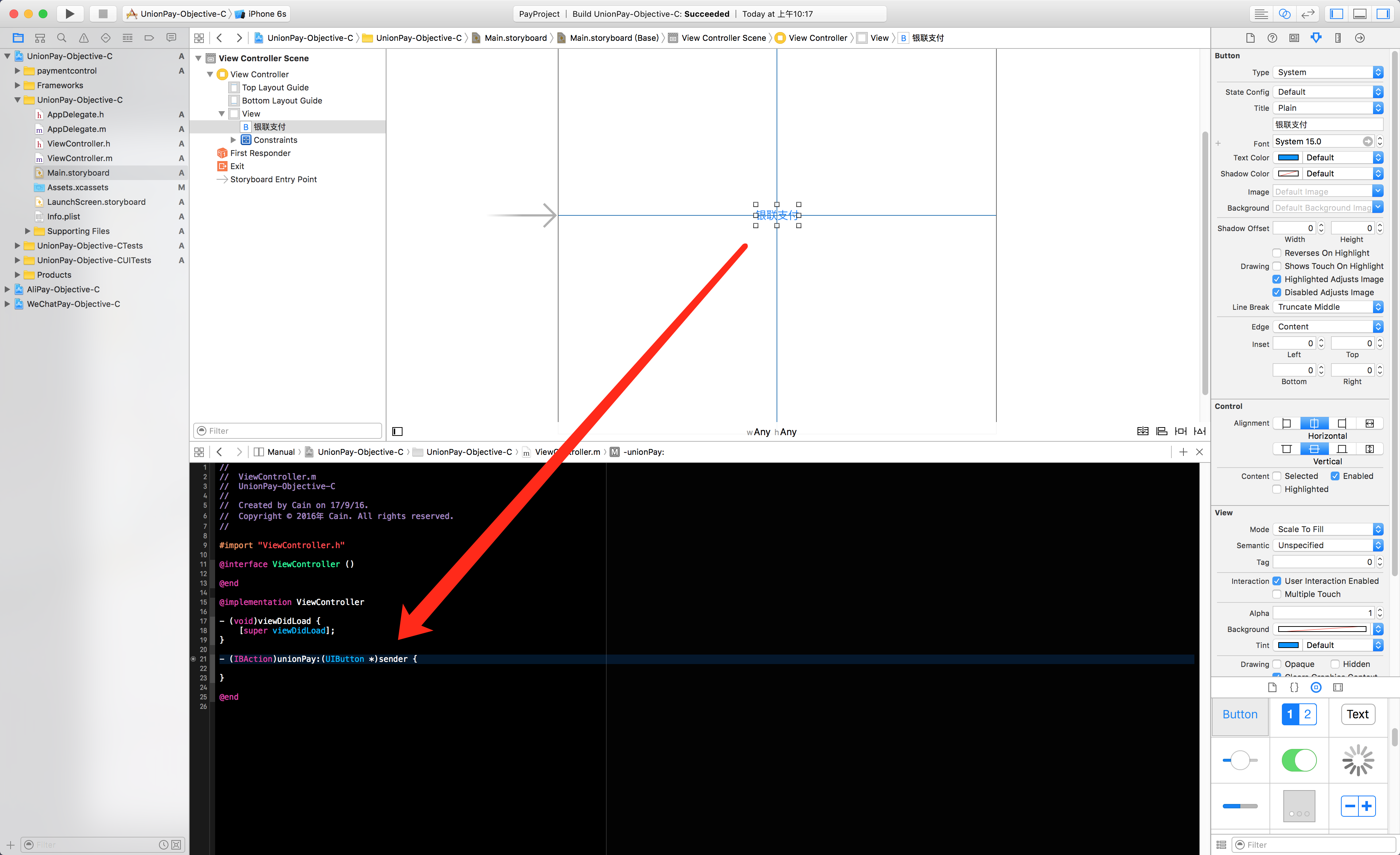Open Line Break dropdown (Truncate Middle)

pos(1327,307)
